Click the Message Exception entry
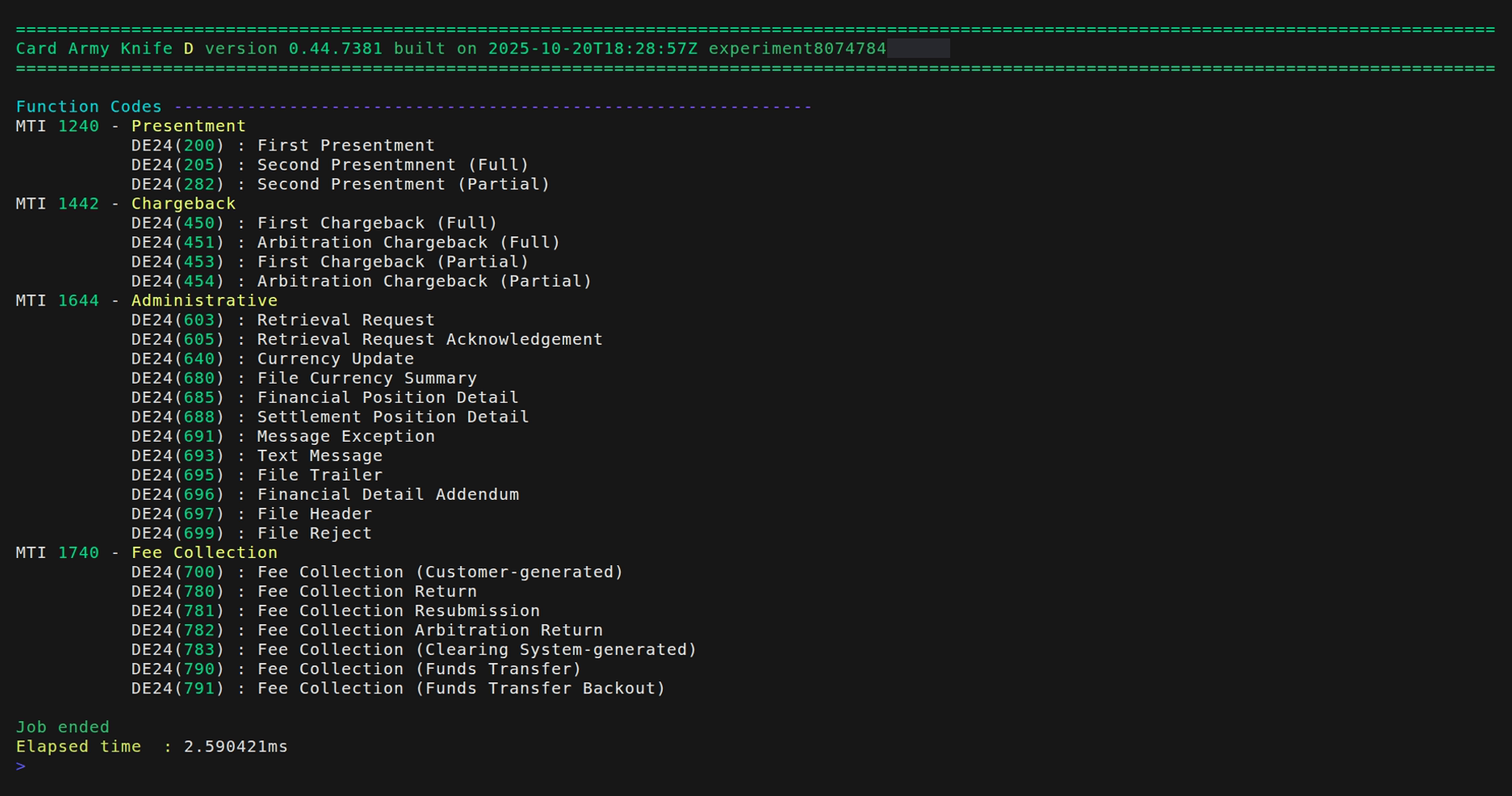Screen dimensions: 1512x796 283,437
